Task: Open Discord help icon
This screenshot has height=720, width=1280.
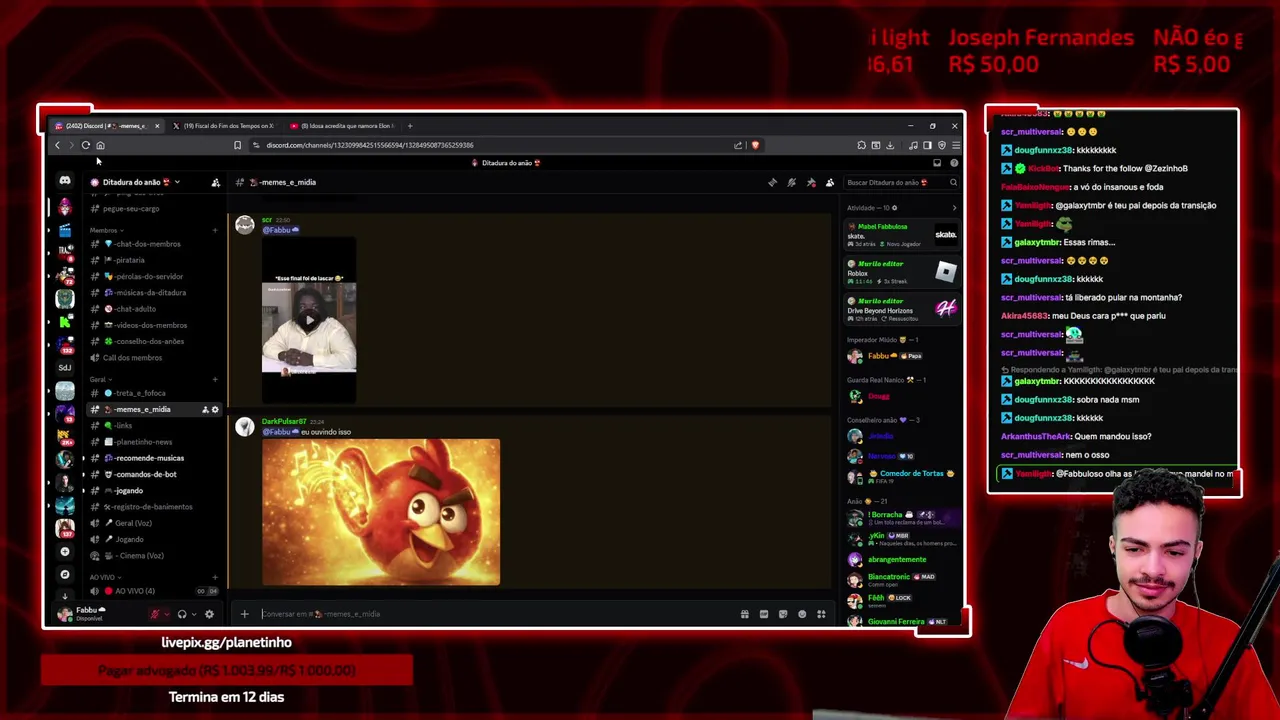Action: [954, 163]
